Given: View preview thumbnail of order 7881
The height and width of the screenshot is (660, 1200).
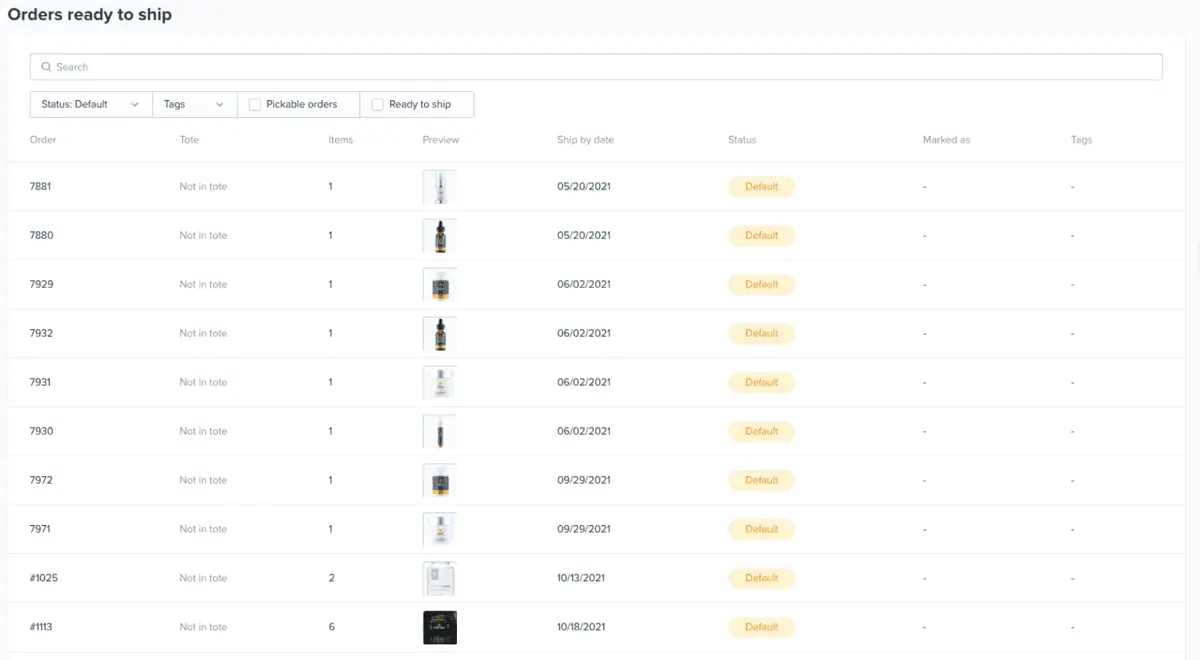Looking at the screenshot, I should 440,187.
